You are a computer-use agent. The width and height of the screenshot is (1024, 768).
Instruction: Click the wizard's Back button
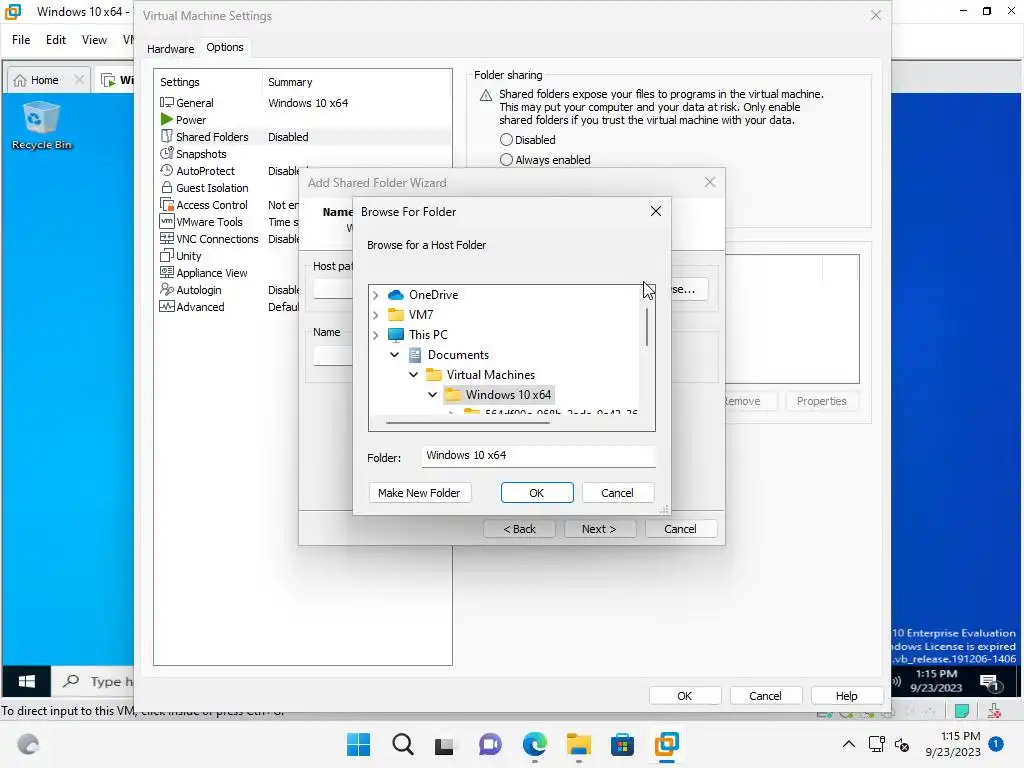click(x=519, y=529)
